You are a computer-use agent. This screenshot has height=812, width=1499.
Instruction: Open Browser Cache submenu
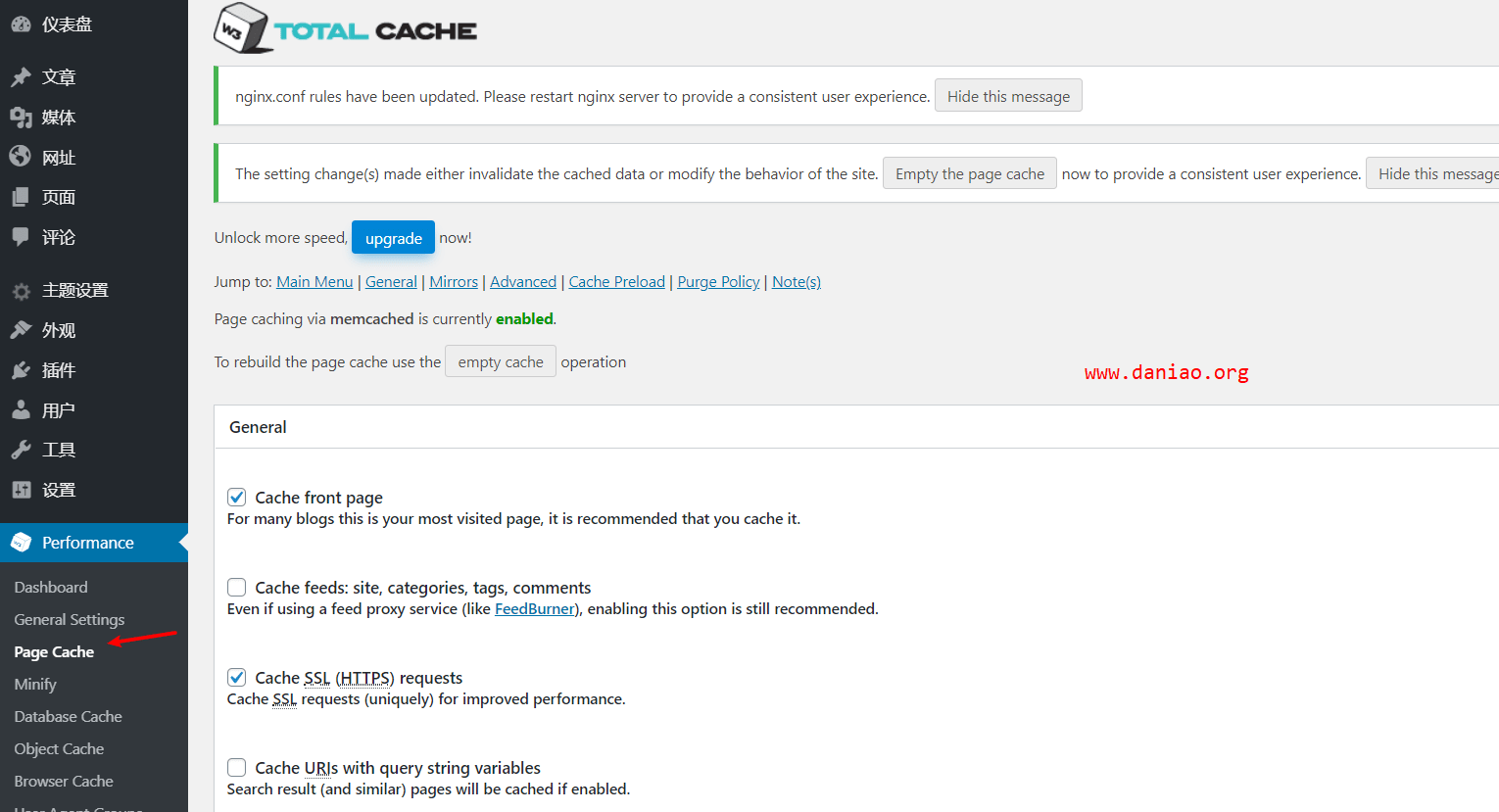point(64,781)
